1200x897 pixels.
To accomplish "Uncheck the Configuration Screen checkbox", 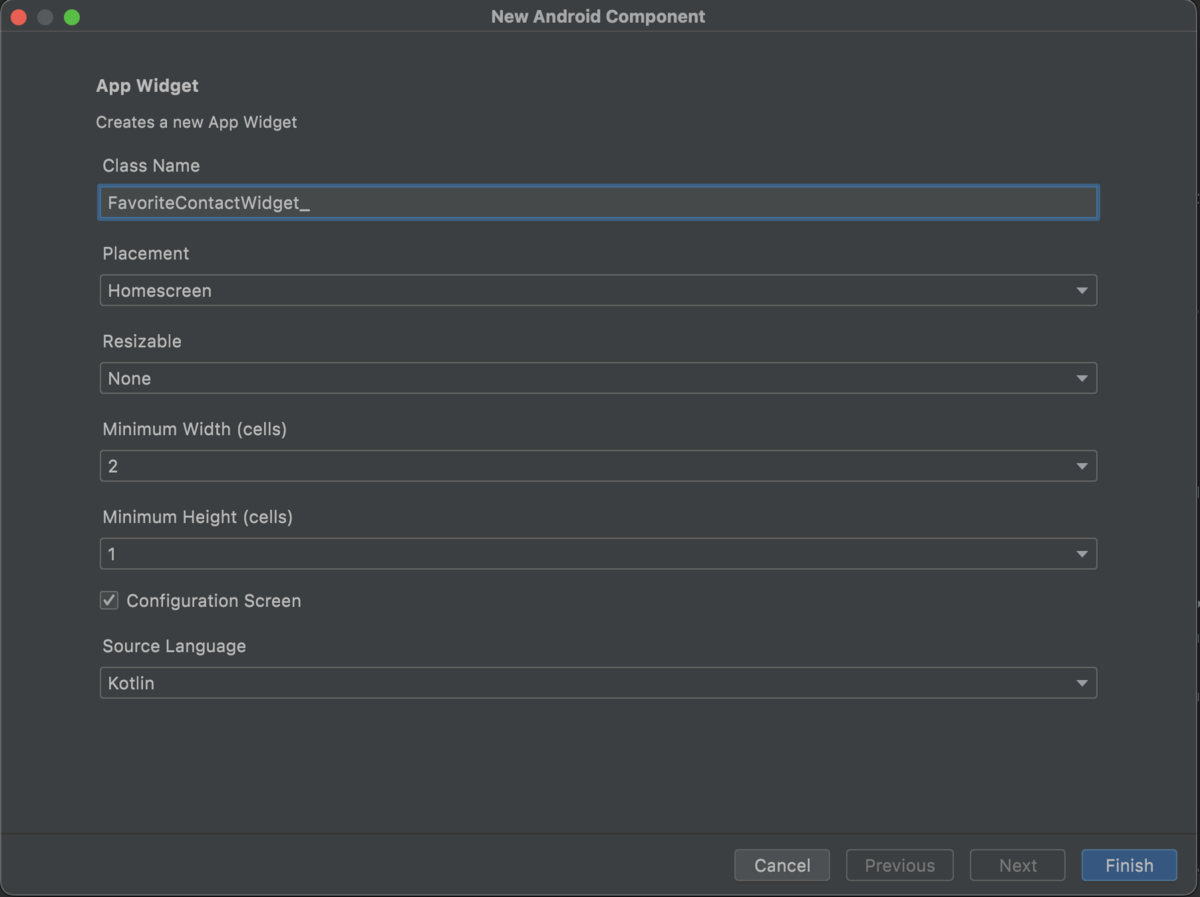I will 109,600.
